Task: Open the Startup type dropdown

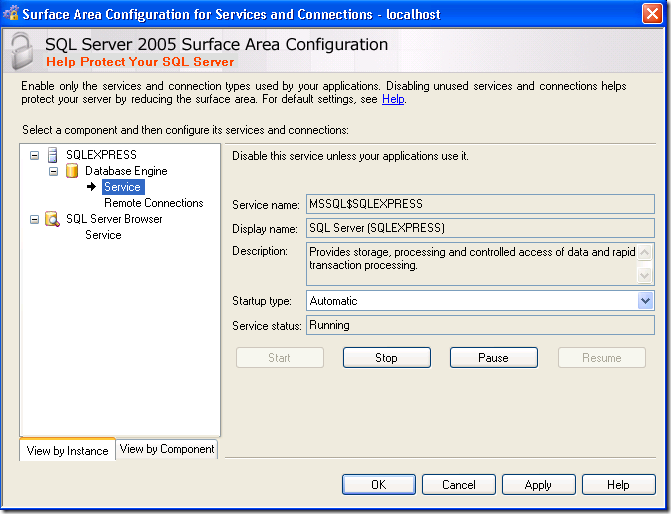Action: pyautogui.click(x=645, y=301)
